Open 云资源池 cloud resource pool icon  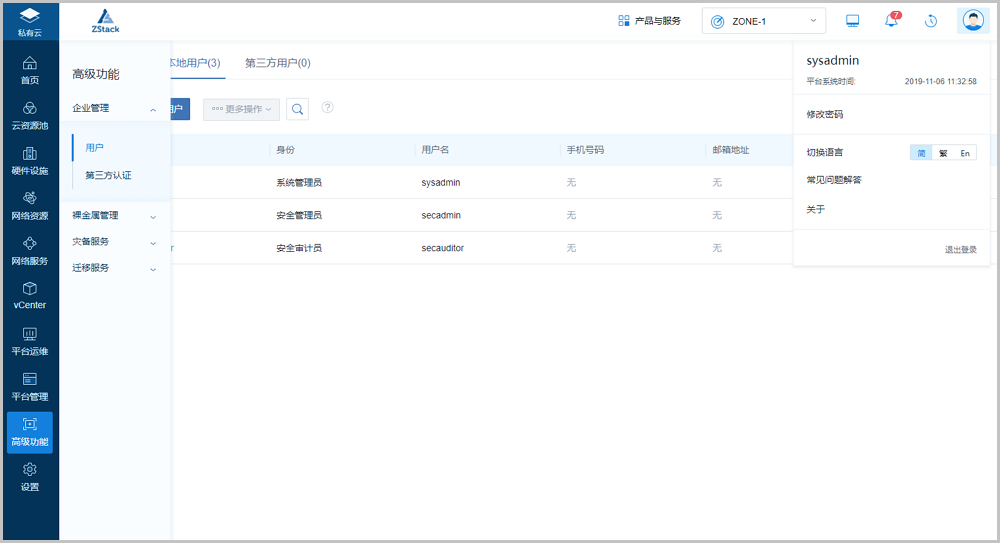tap(30, 115)
